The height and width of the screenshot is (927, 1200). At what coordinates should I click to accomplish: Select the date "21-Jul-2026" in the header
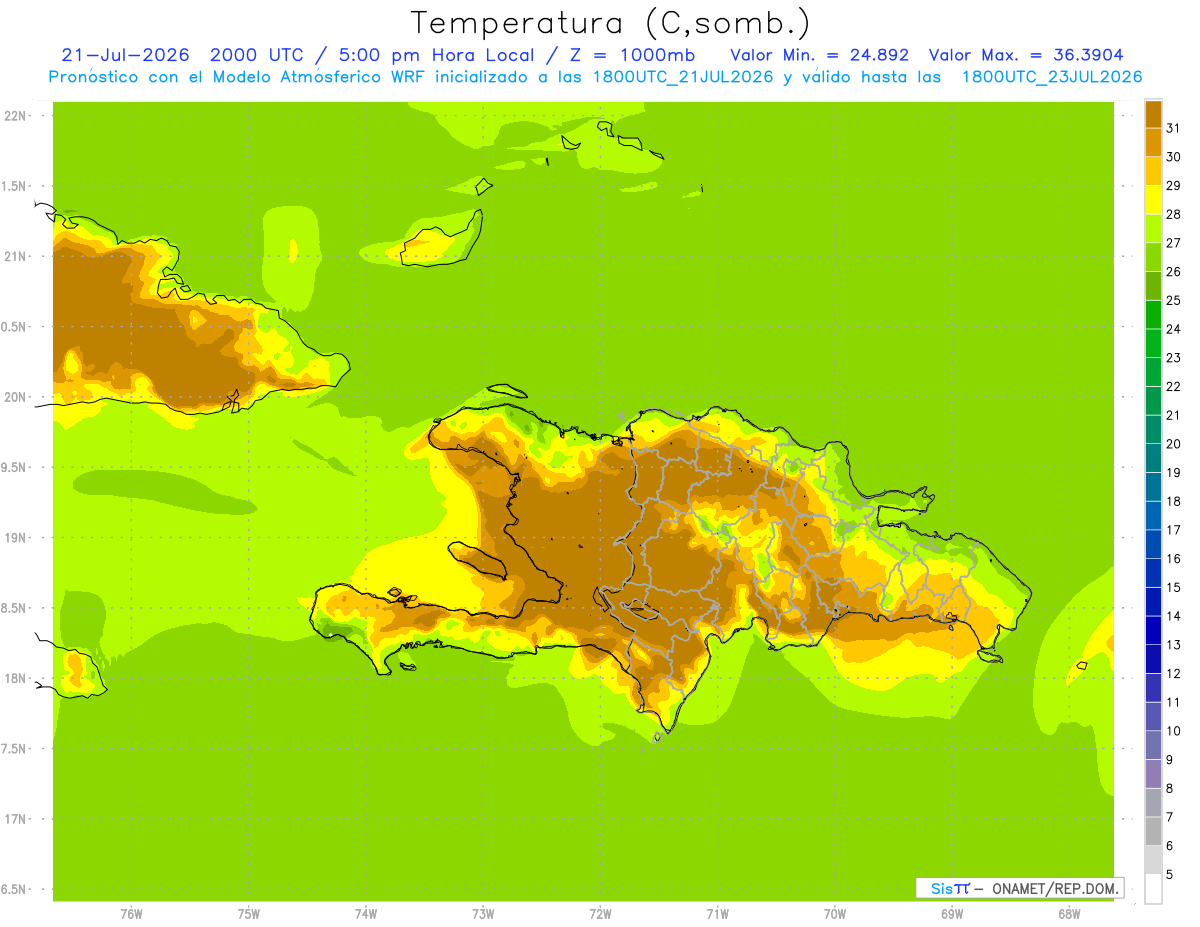point(125,55)
